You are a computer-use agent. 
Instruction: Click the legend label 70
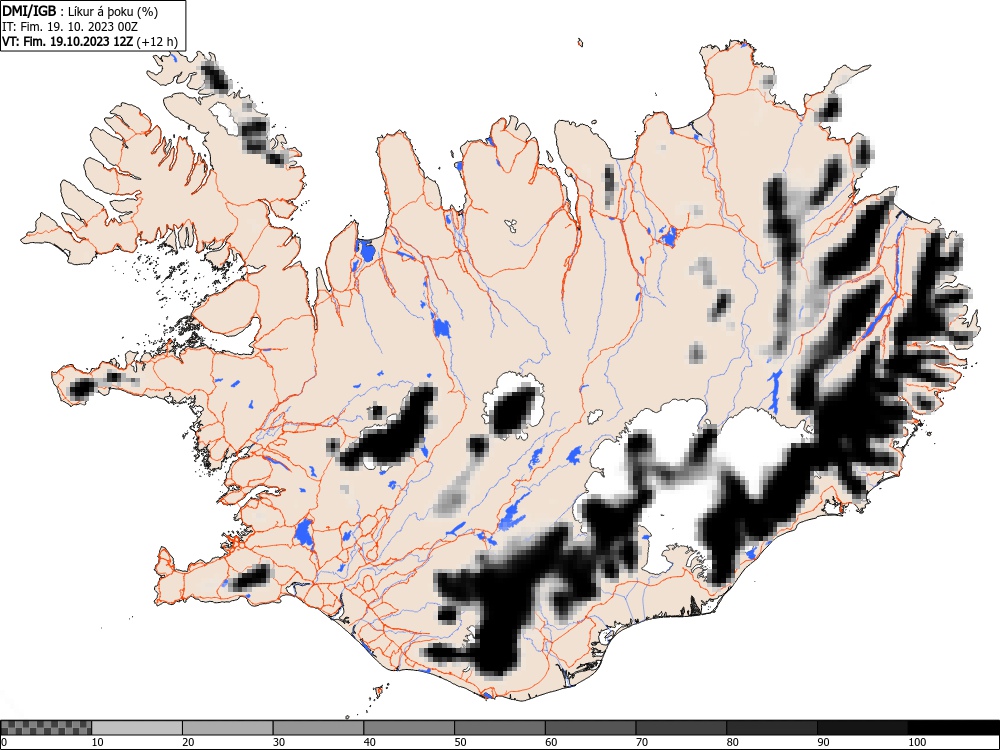(x=642, y=742)
